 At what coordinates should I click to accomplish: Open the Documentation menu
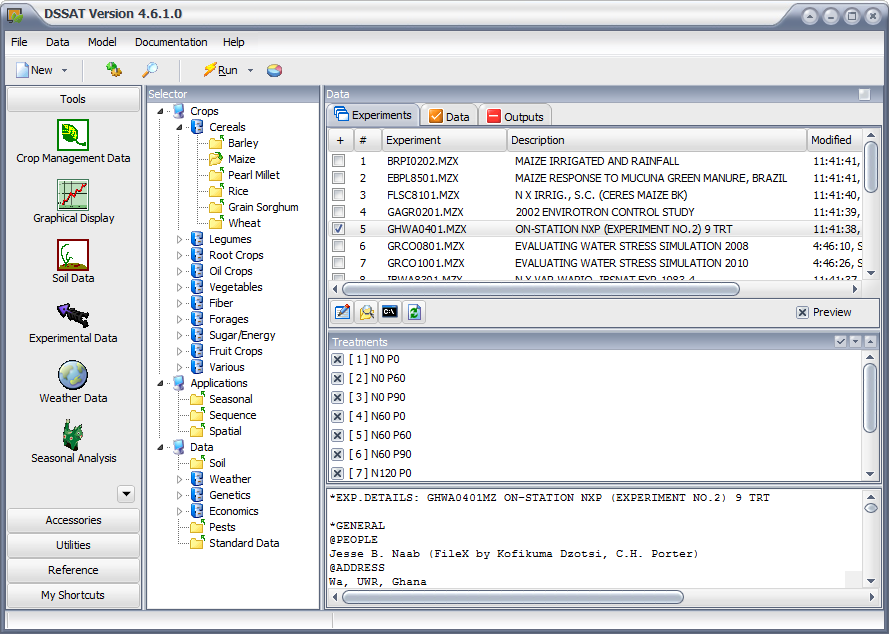point(171,42)
